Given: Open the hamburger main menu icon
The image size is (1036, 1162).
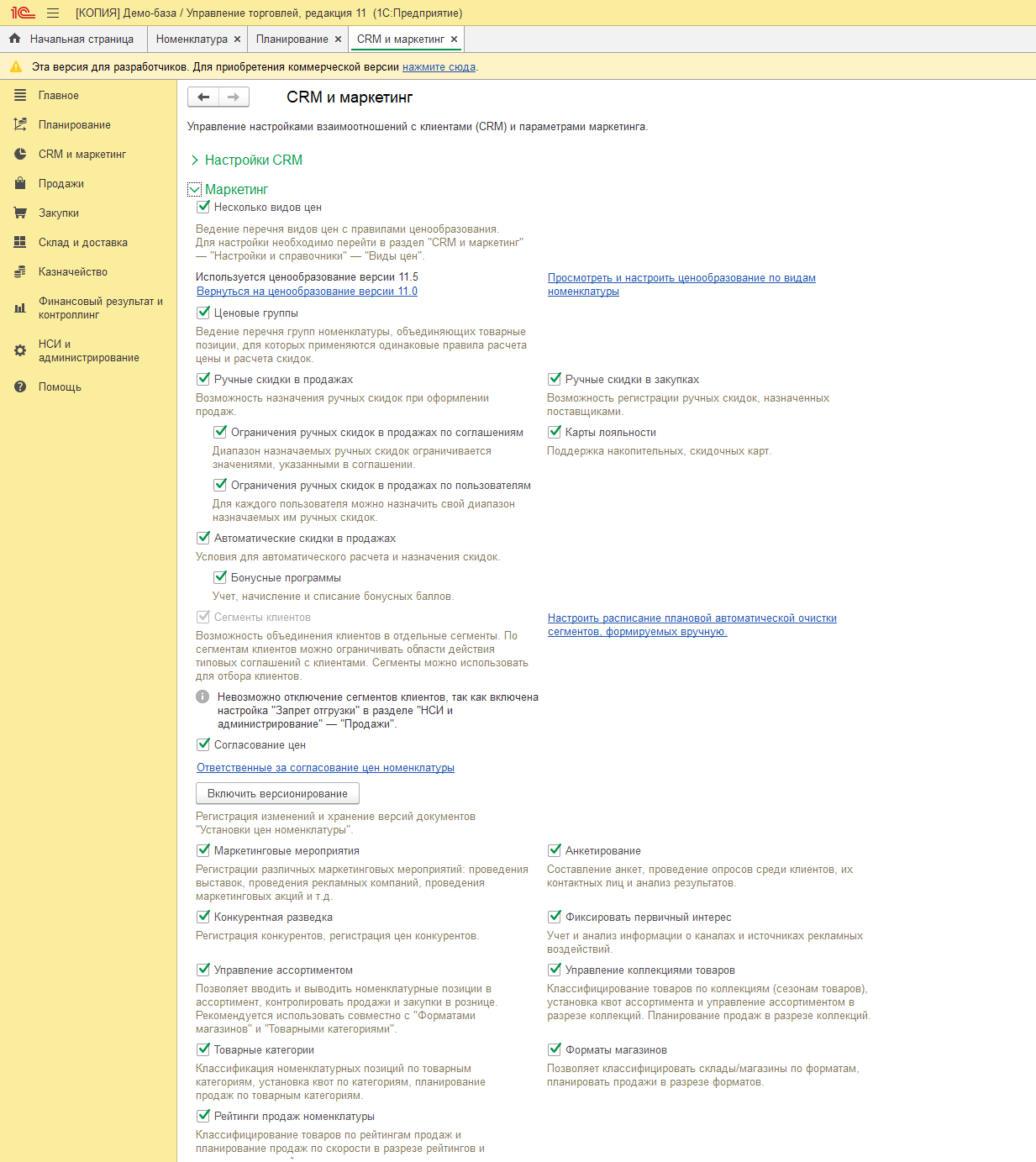Looking at the screenshot, I should click(x=53, y=13).
